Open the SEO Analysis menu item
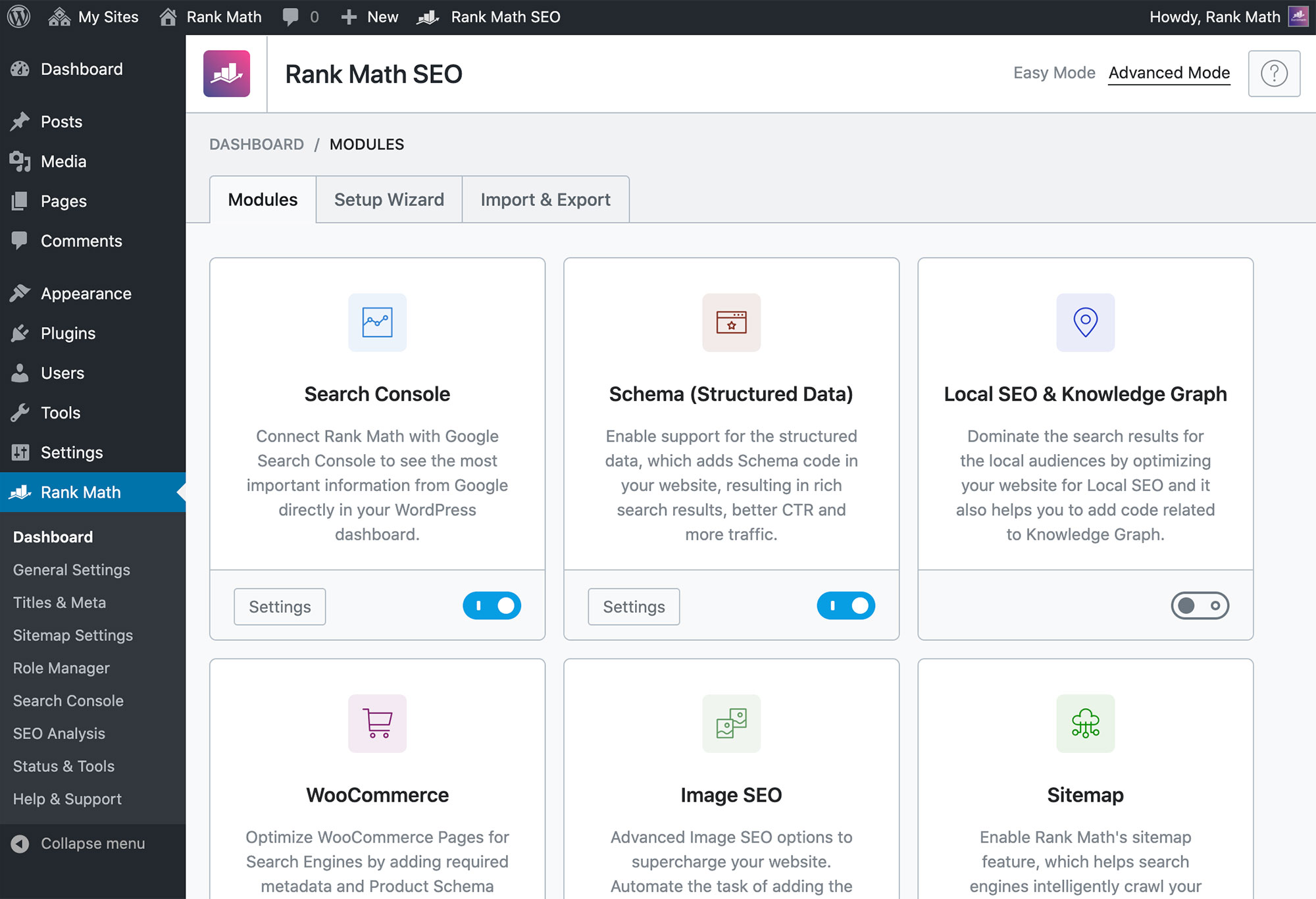The height and width of the screenshot is (899, 1316). 58,733
